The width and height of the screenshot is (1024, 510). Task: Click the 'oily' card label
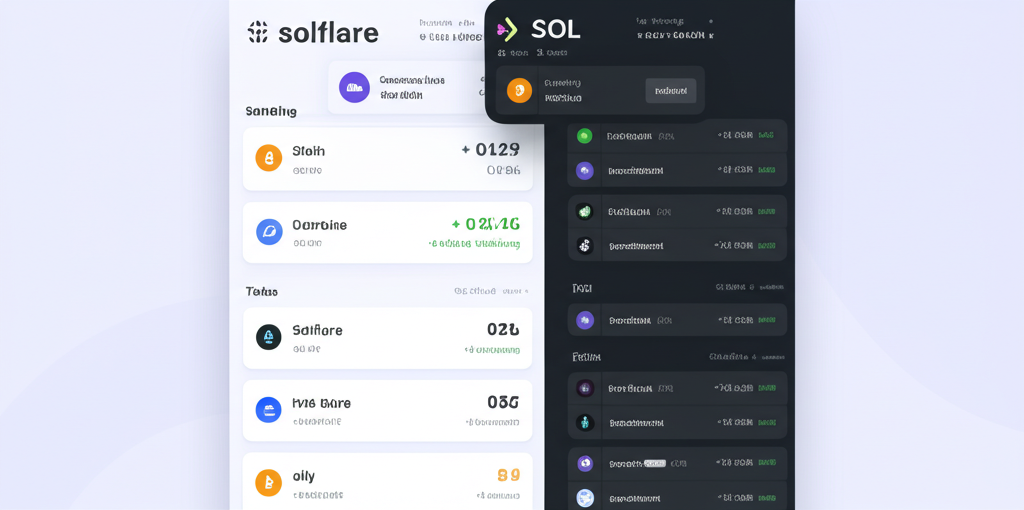[x=304, y=476]
